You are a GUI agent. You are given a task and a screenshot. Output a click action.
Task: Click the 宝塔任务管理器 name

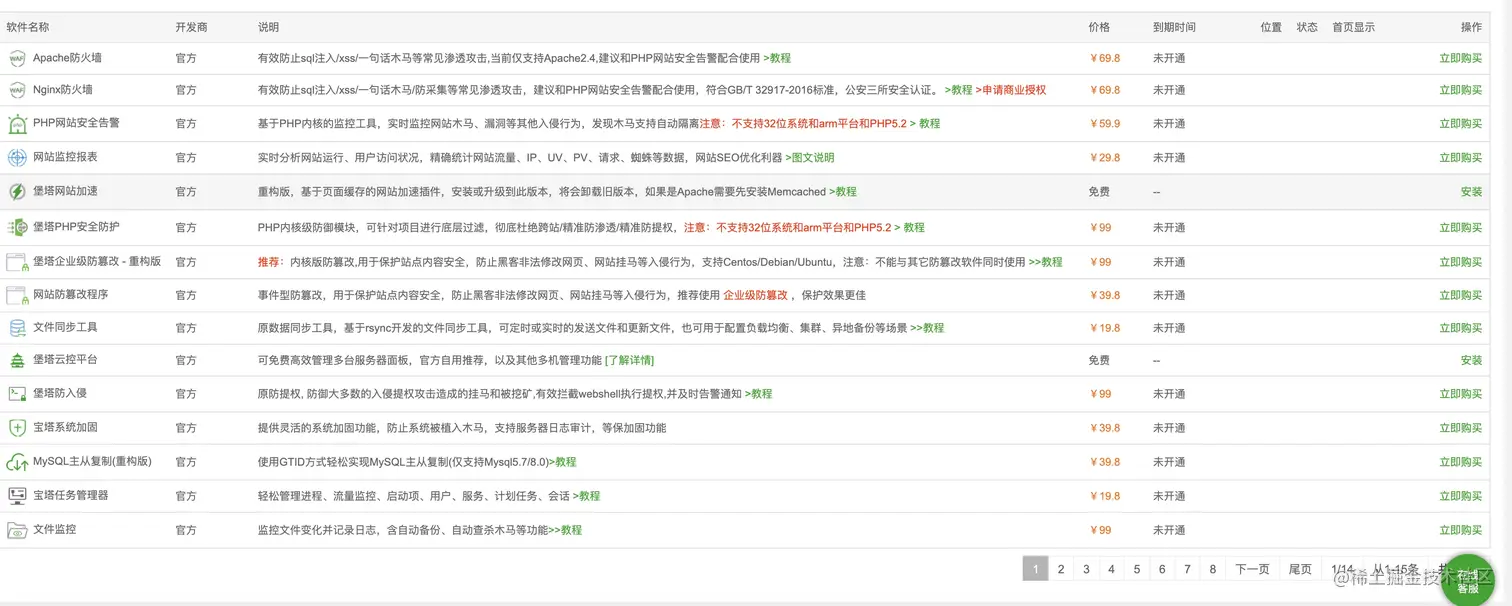71,494
